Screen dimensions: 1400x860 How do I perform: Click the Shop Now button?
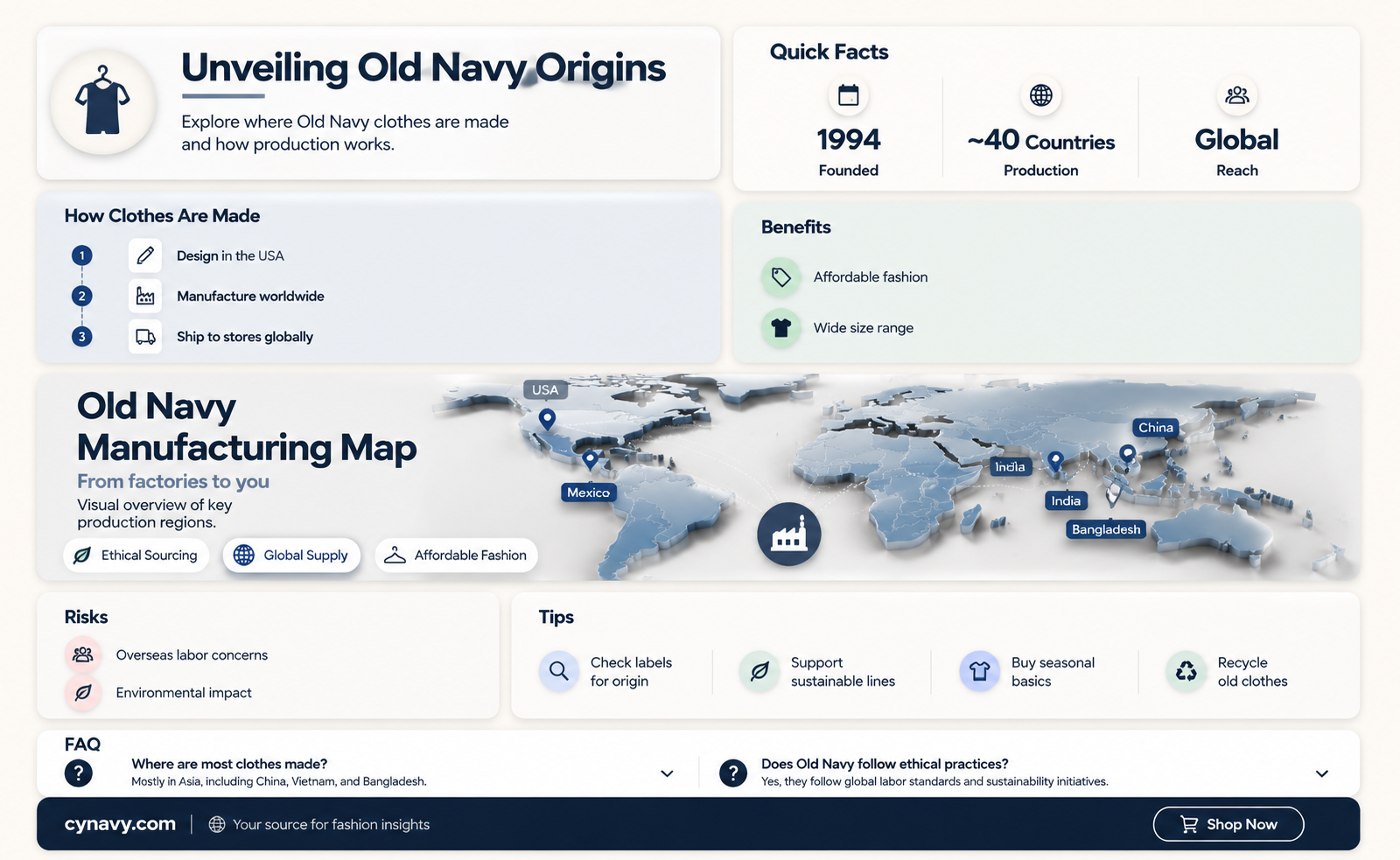point(1228,824)
